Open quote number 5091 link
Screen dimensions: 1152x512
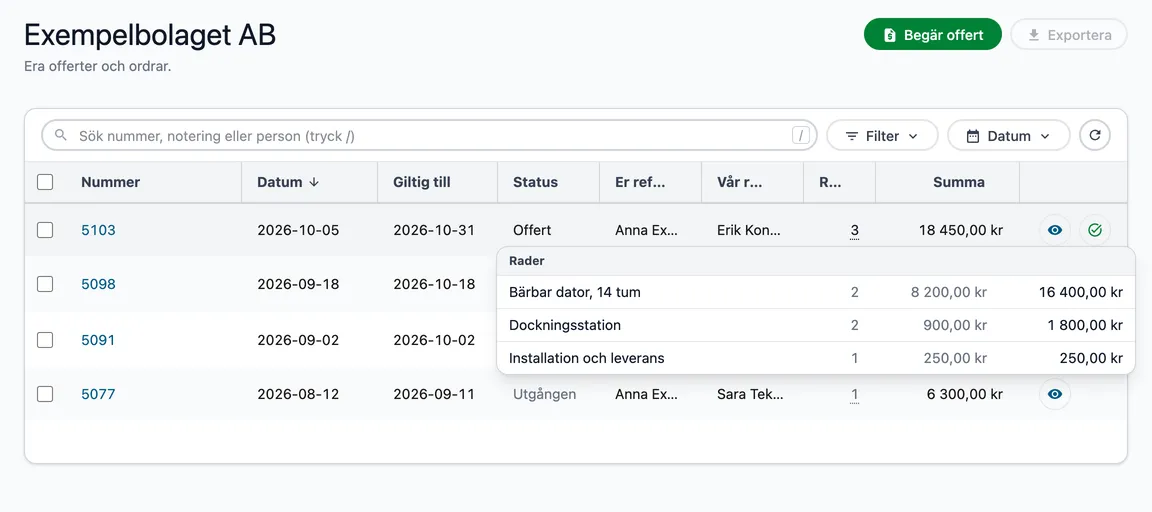click(98, 339)
